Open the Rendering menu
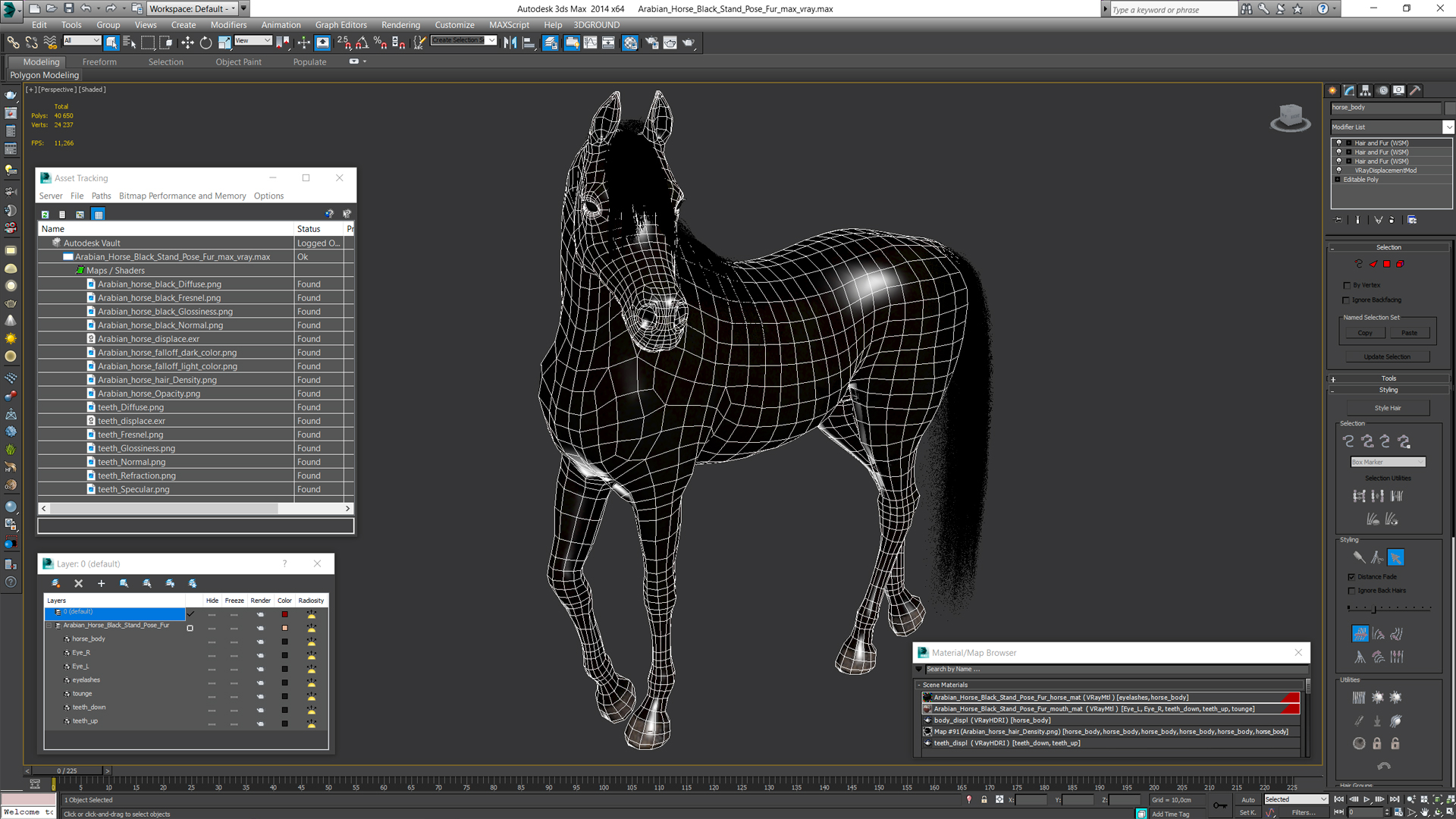1456x819 pixels. (400, 25)
